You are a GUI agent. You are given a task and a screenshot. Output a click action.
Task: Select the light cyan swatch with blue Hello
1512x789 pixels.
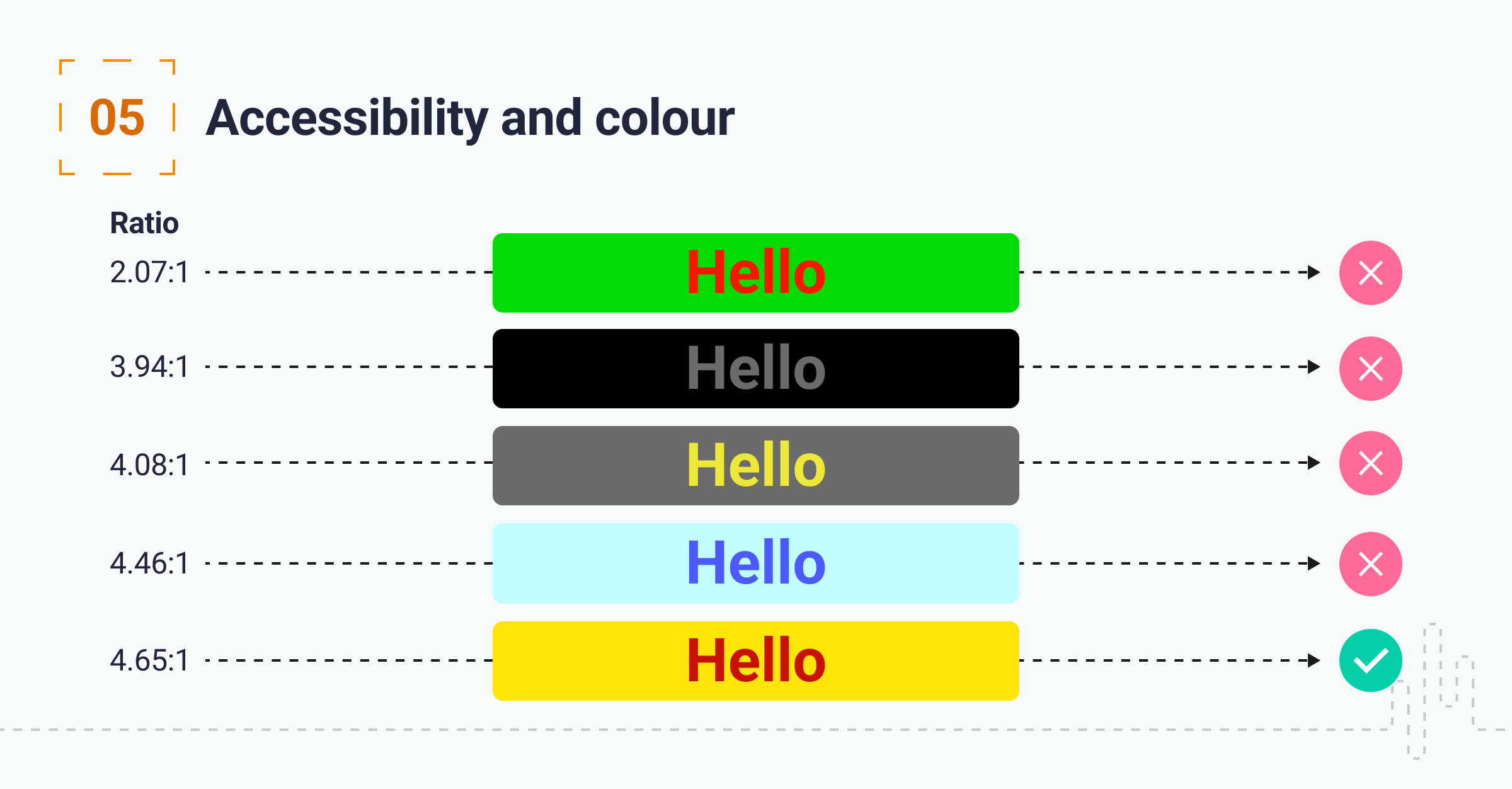pyautogui.click(x=755, y=563)
